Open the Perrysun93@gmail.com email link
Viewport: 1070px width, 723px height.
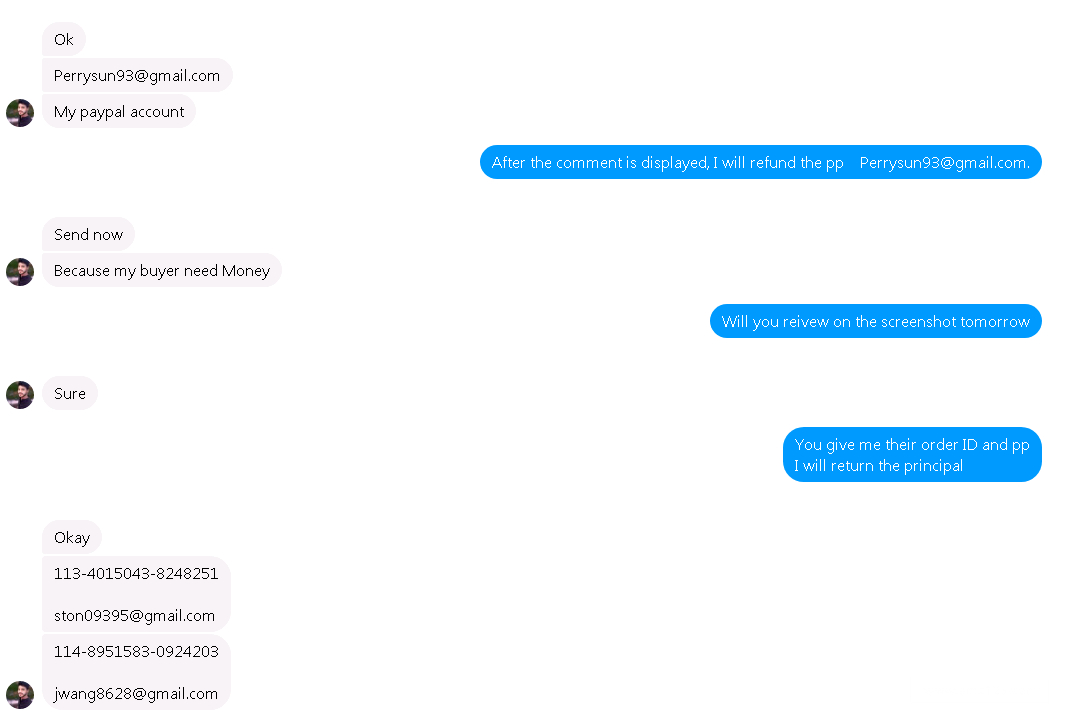137,76
